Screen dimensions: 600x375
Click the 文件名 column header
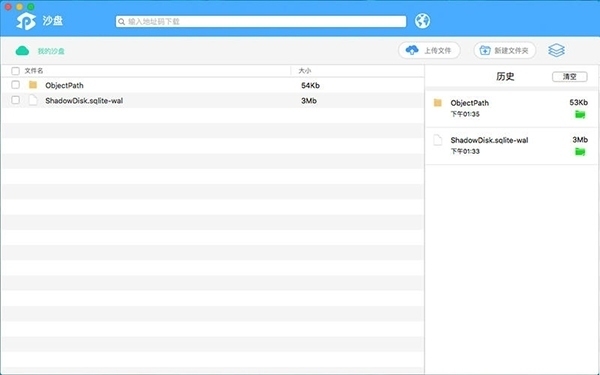click(34, 71)
